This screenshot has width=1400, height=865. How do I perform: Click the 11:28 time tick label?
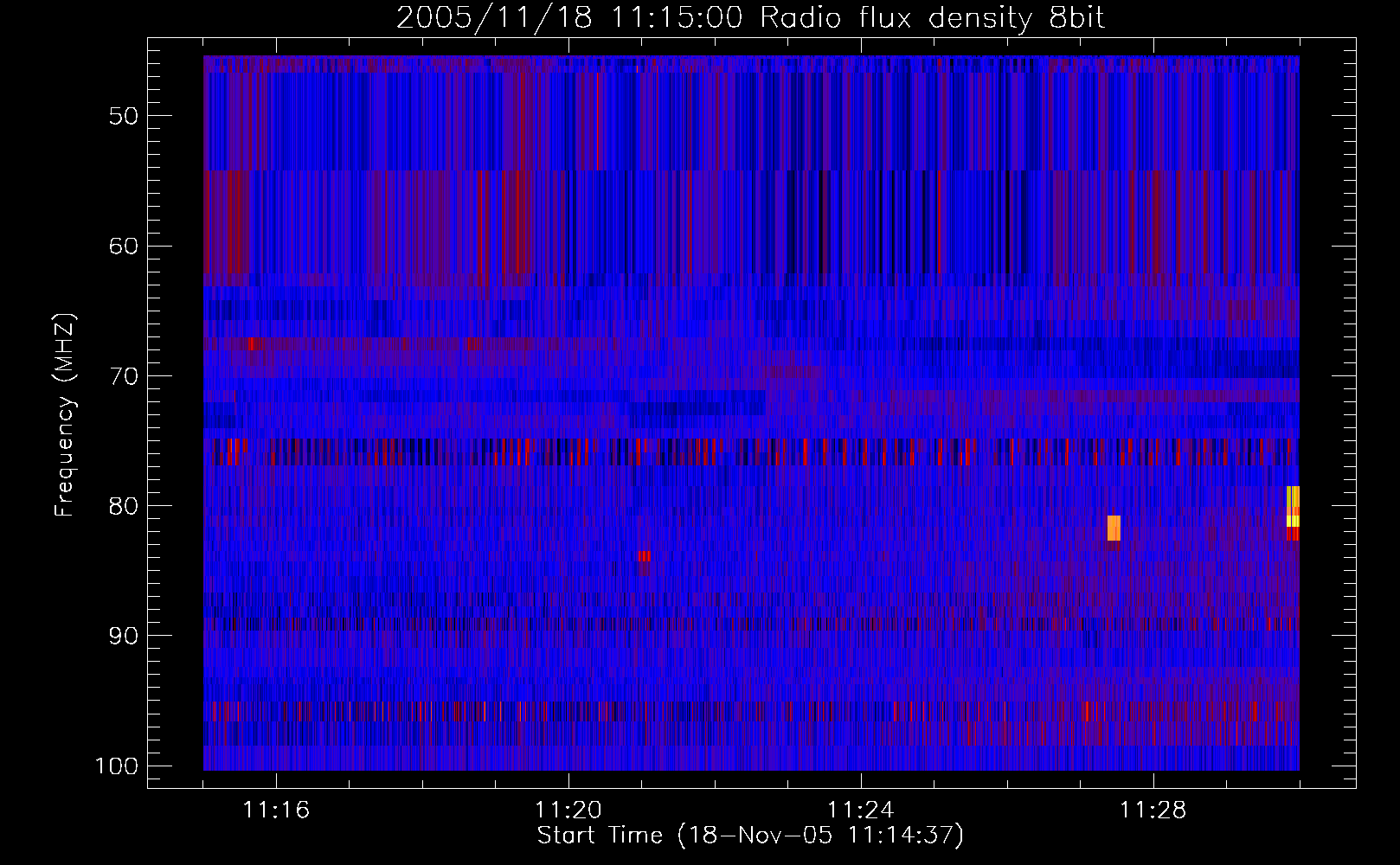[x=1153, y=811]
